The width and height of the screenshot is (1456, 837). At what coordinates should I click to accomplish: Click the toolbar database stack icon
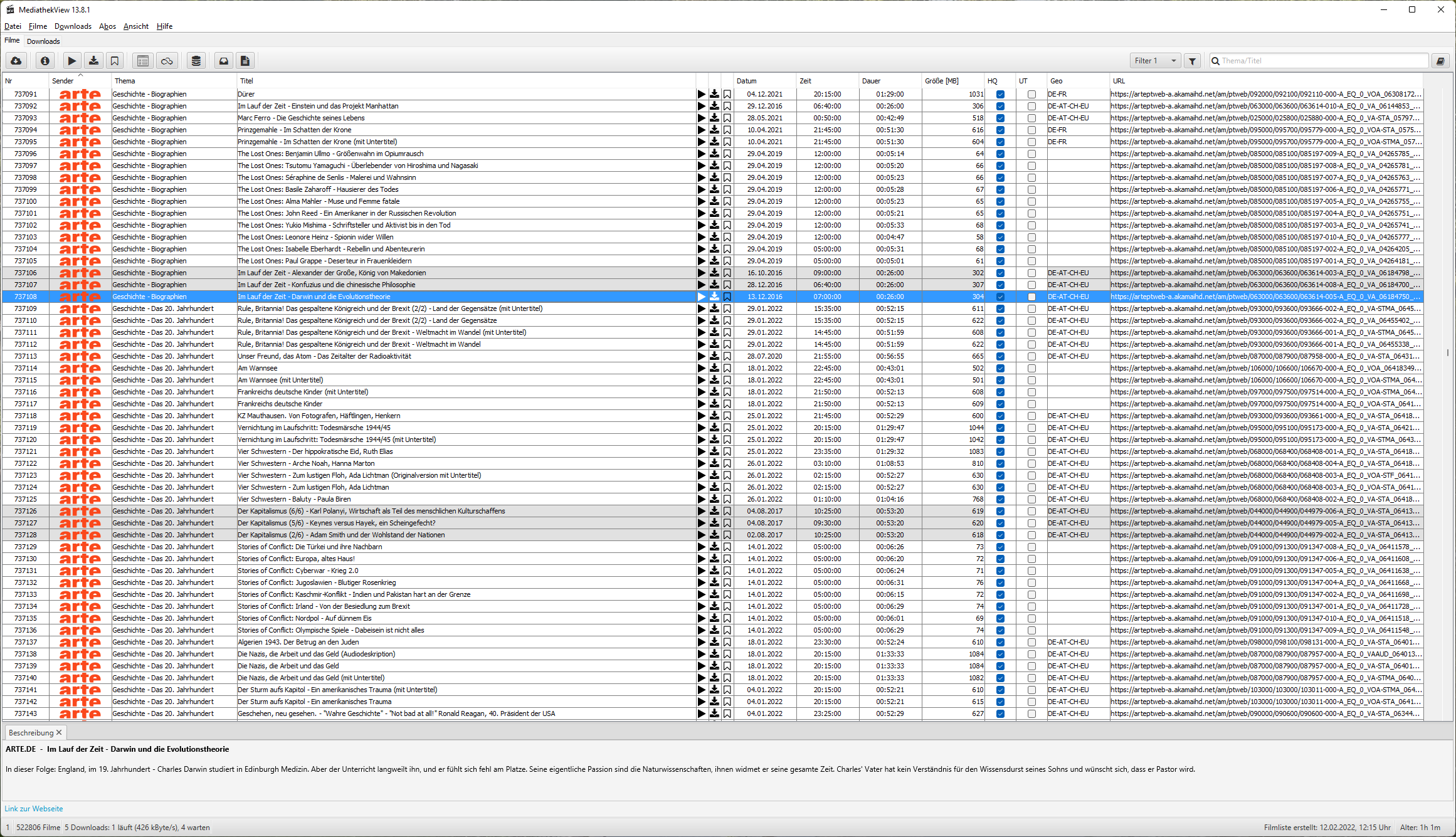[196, 61]
